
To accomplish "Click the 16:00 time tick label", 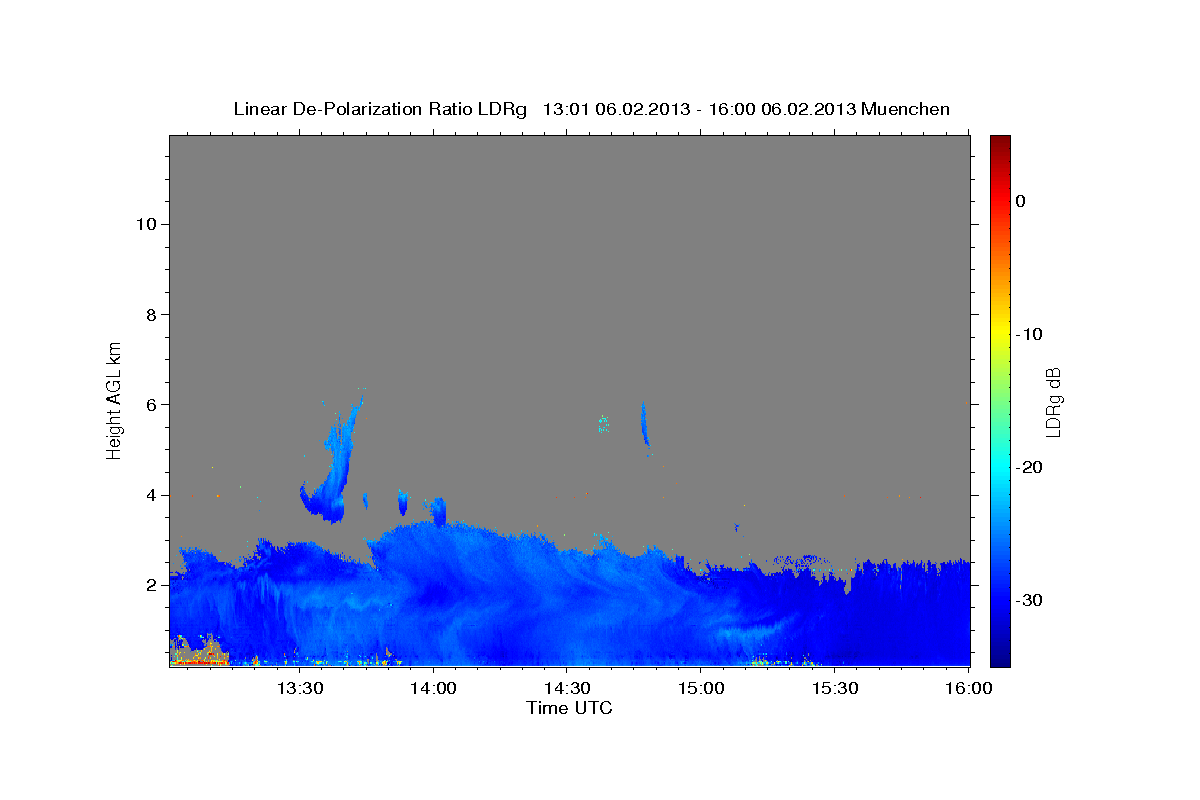I will pyautogui.click(x=968, y=689).
